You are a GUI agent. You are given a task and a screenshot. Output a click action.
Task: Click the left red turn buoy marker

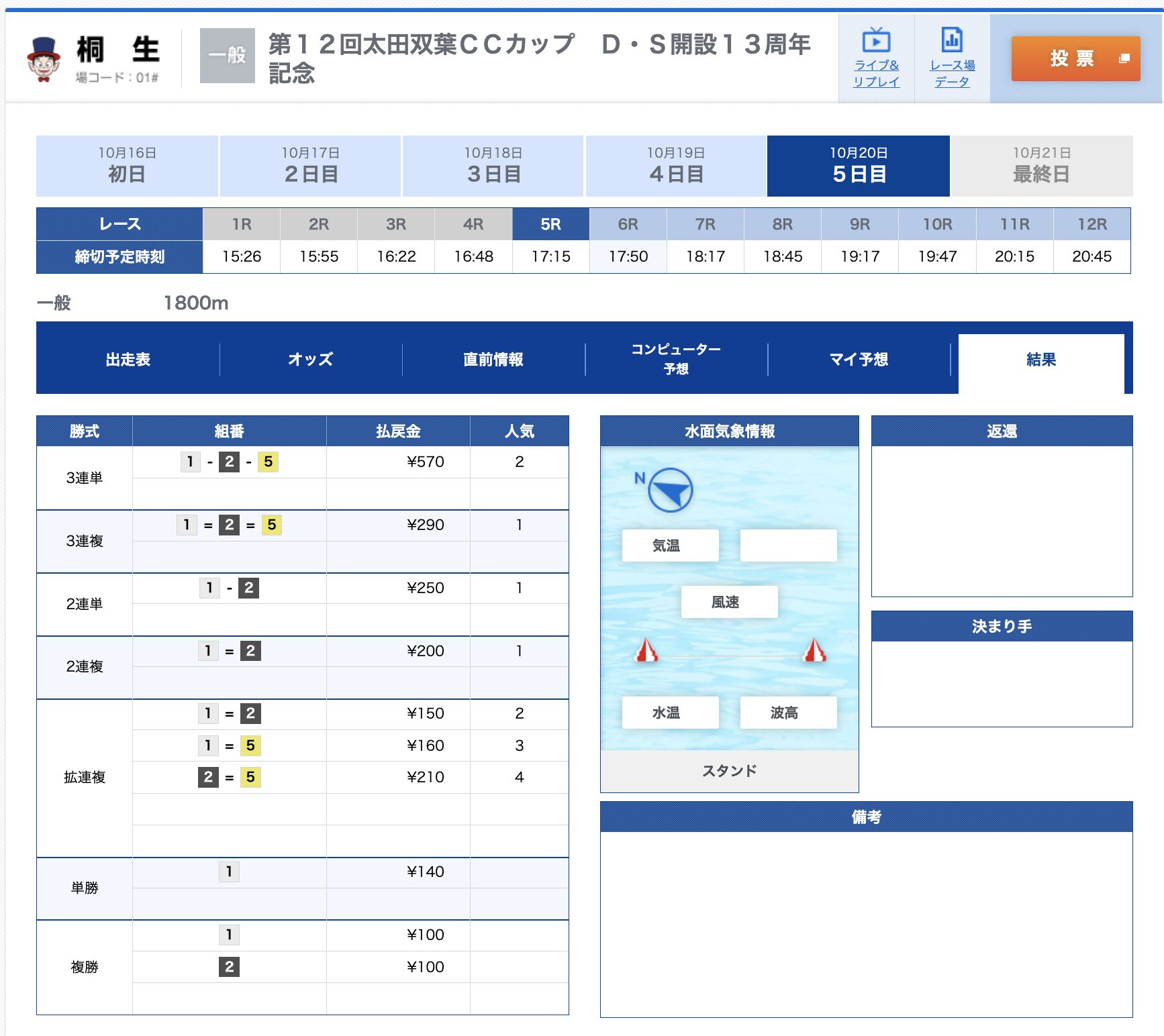pyautogui.click(x=646, y=650)
